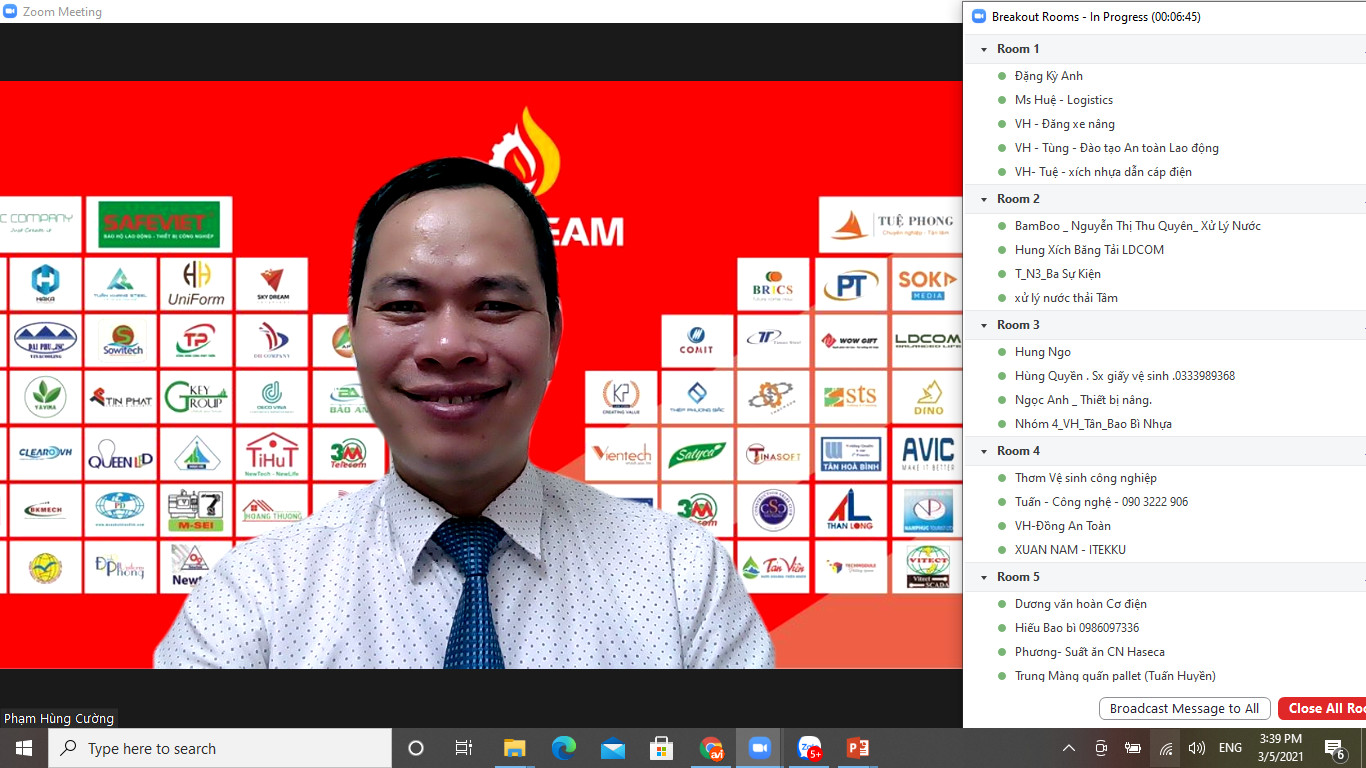Click the Zoom Meeting title bar icon

point(10,12)
